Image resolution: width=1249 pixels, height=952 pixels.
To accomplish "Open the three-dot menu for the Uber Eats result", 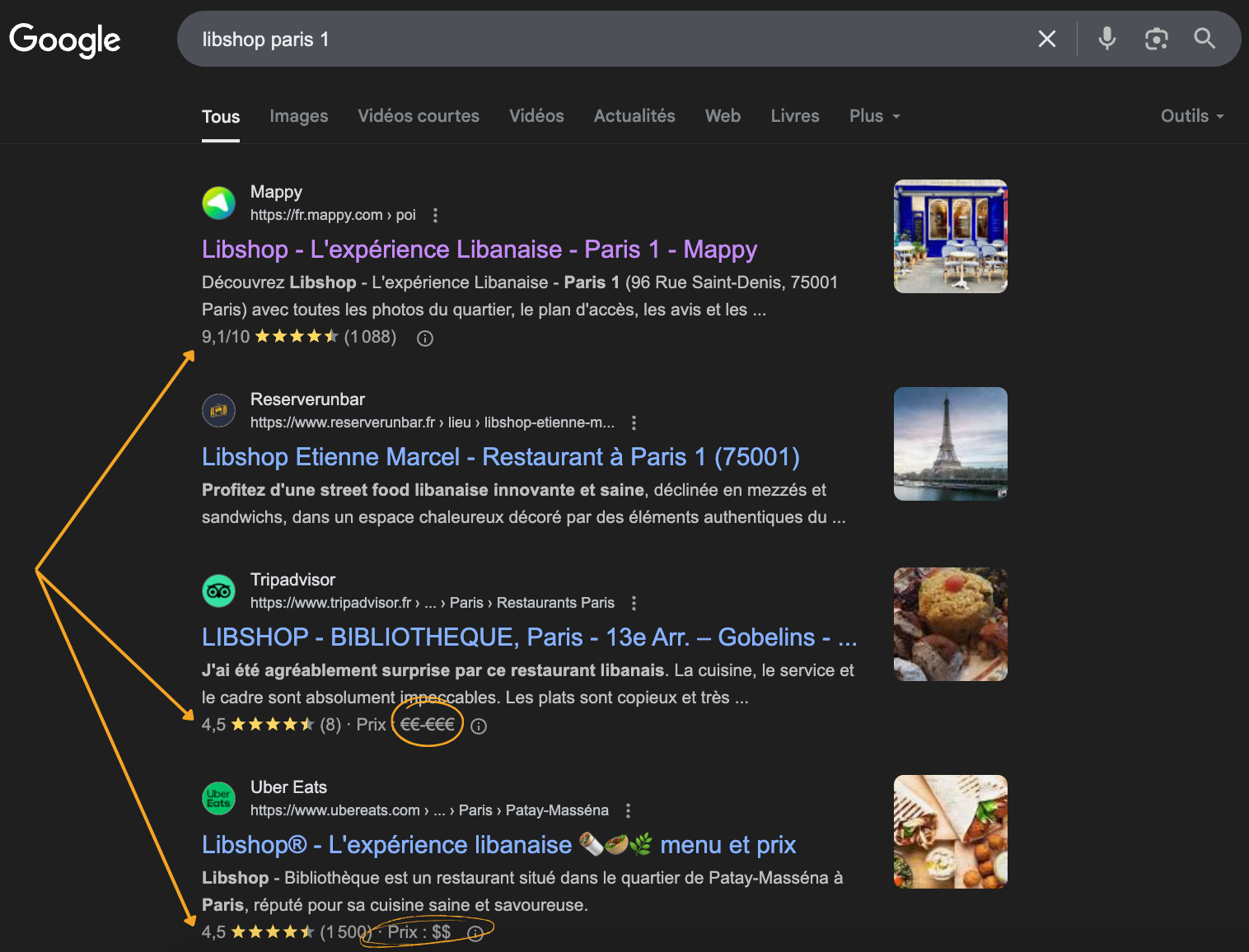I will click(628, 810).
